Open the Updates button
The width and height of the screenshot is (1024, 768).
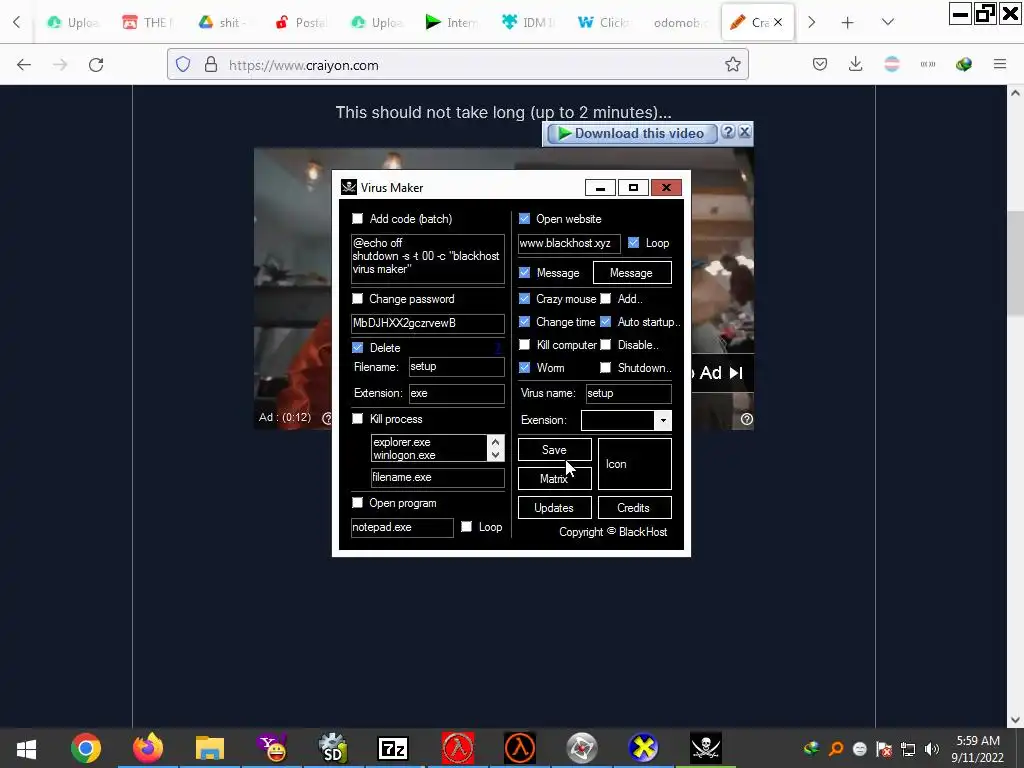coord(554,507)
